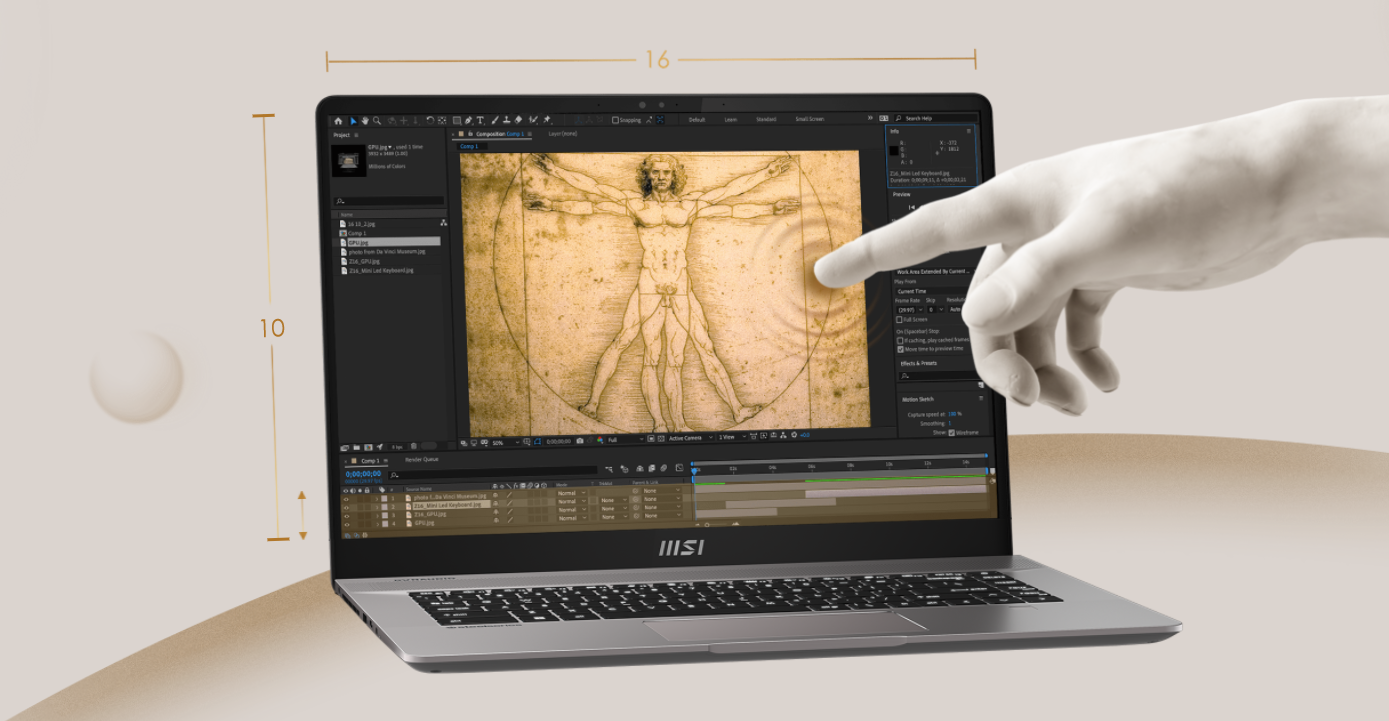
Task: Switch to the Learn workspace
Action: pos(730,119)
